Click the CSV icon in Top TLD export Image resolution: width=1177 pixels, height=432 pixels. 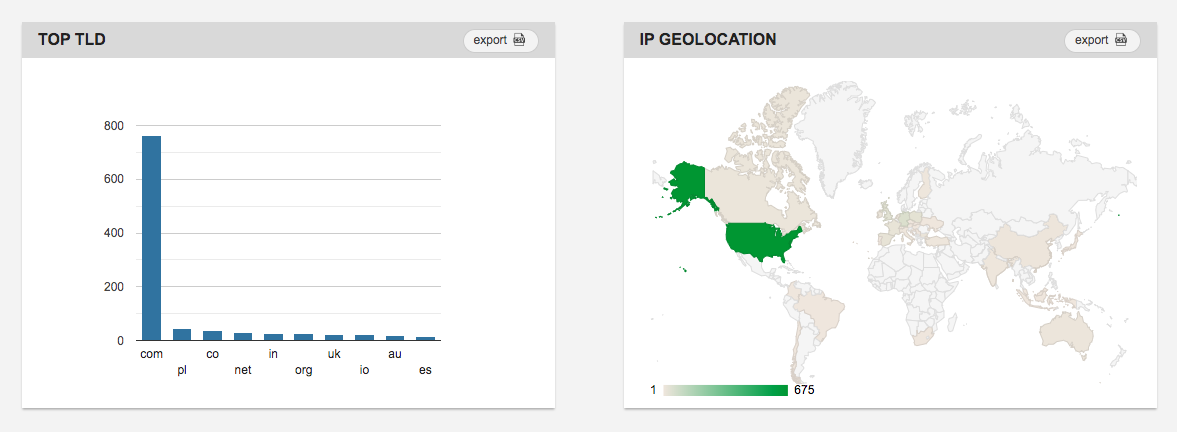pos(519,40)
